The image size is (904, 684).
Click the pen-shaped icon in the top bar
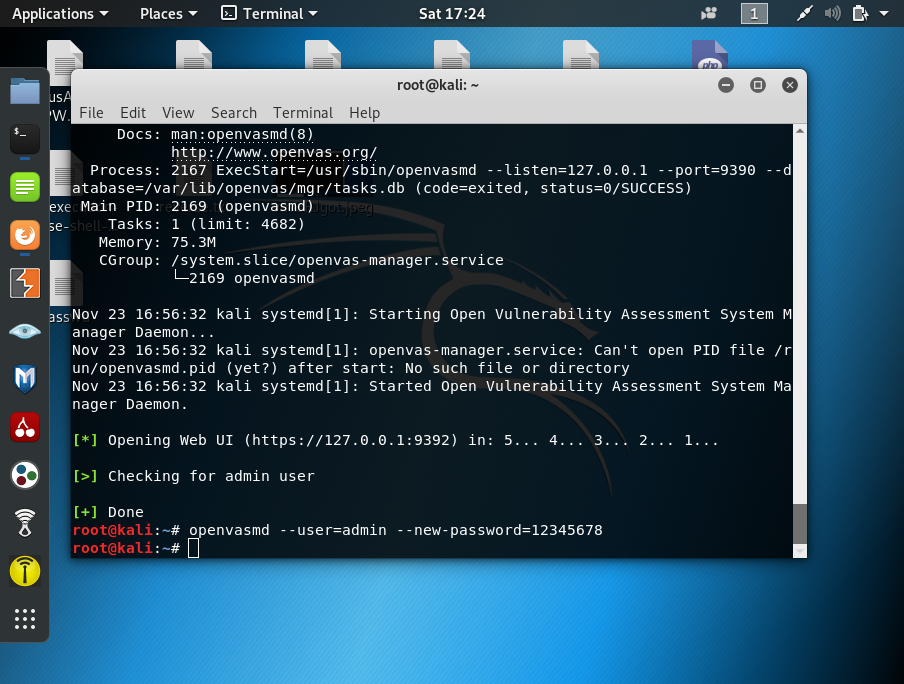click(x=804, y=13)
